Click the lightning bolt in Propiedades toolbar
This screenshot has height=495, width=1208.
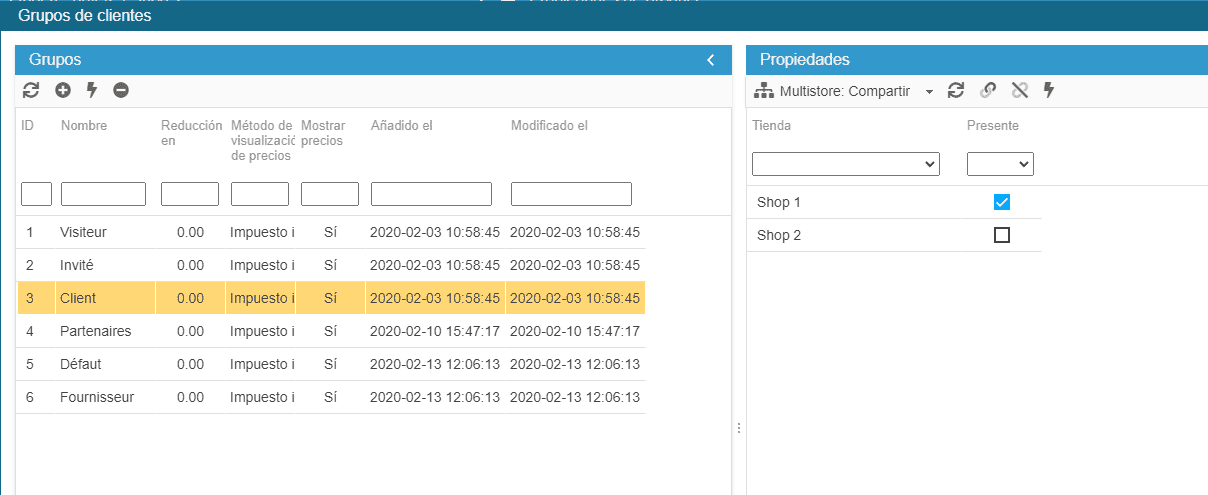click(1049, 91)
